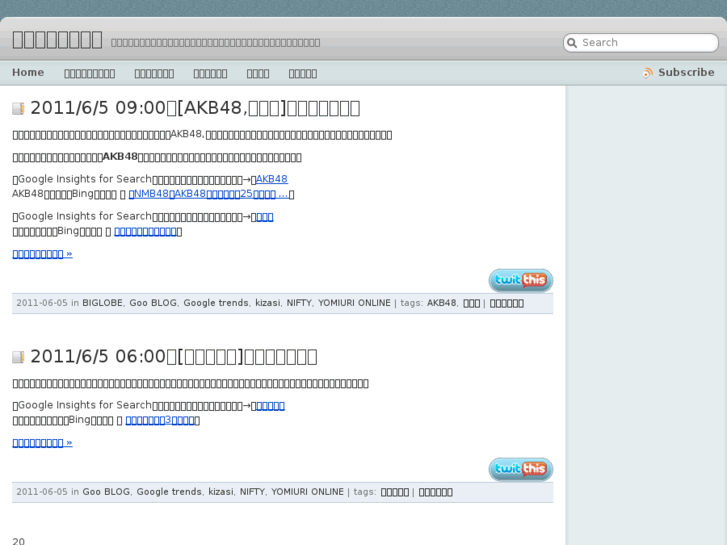Click the read more link under AKB48 post

click(42, 254)
